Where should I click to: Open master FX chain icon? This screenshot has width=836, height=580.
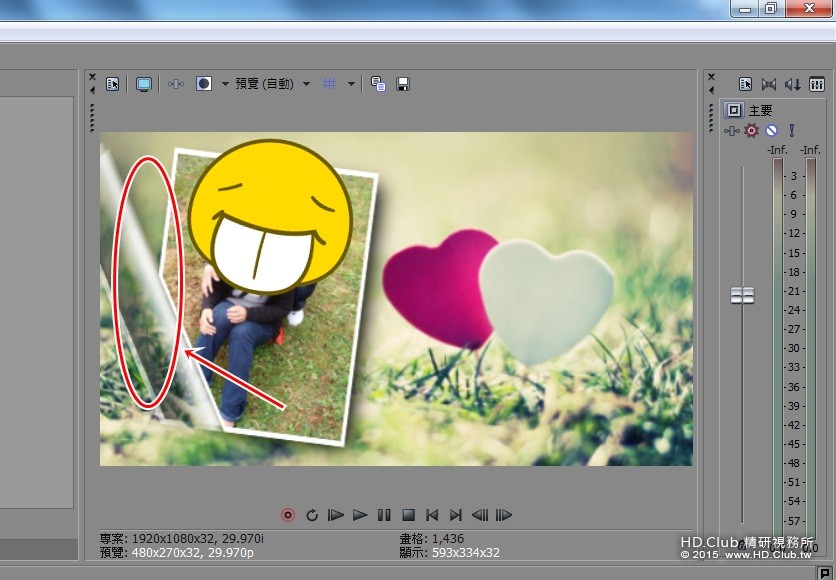pyautogui.click(x=731, y=131)
